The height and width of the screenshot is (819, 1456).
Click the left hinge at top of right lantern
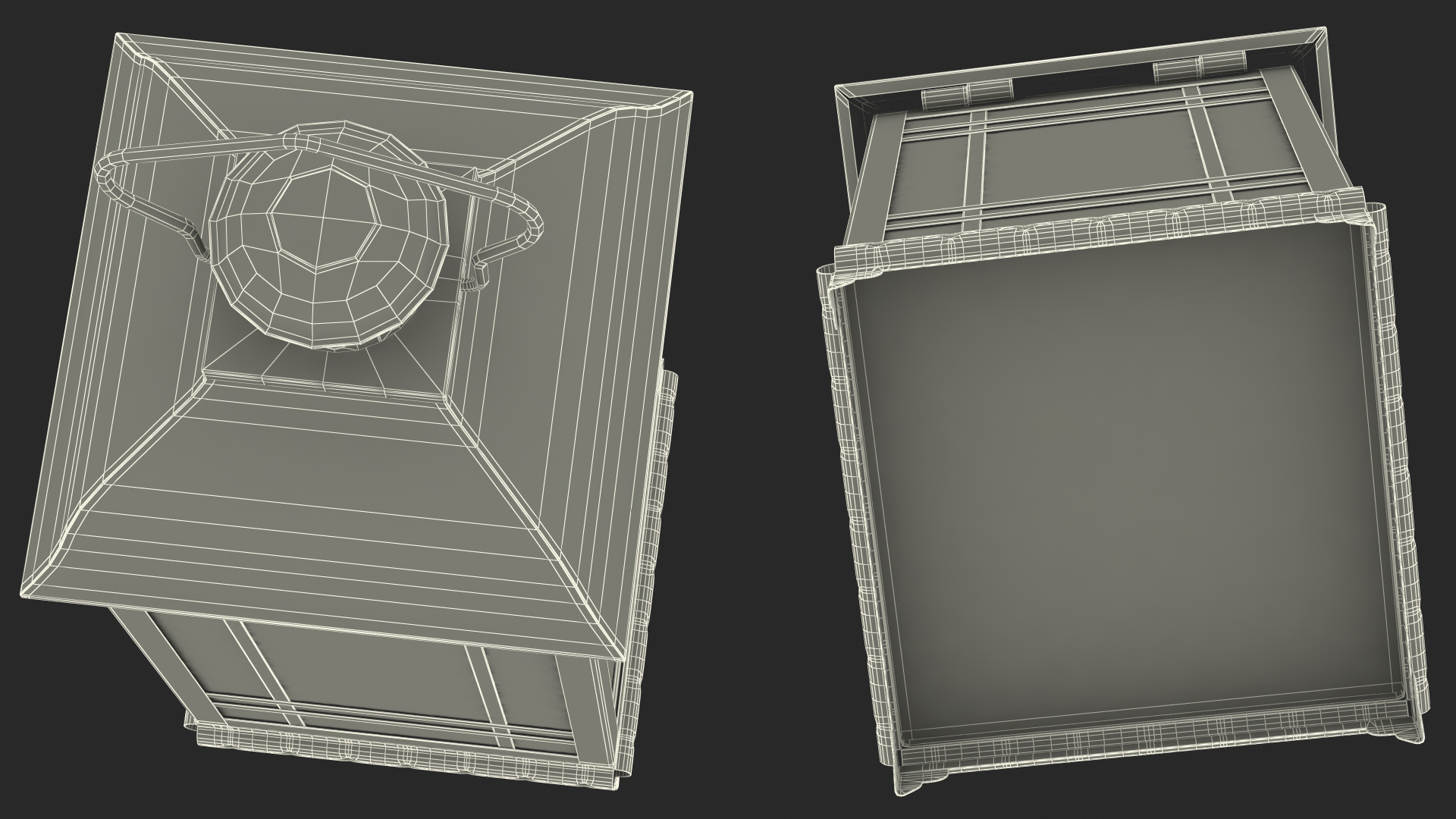pos(967,95)
